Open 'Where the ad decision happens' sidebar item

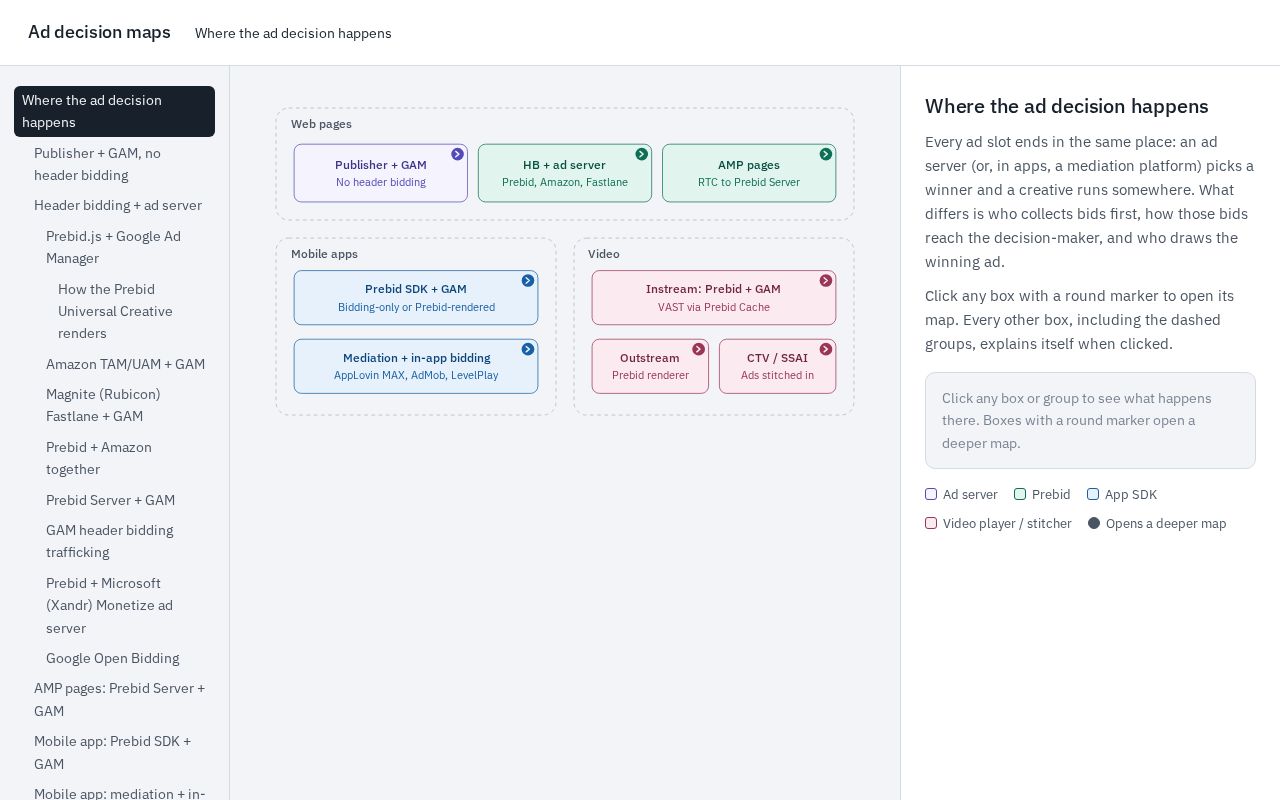(114, 111)
